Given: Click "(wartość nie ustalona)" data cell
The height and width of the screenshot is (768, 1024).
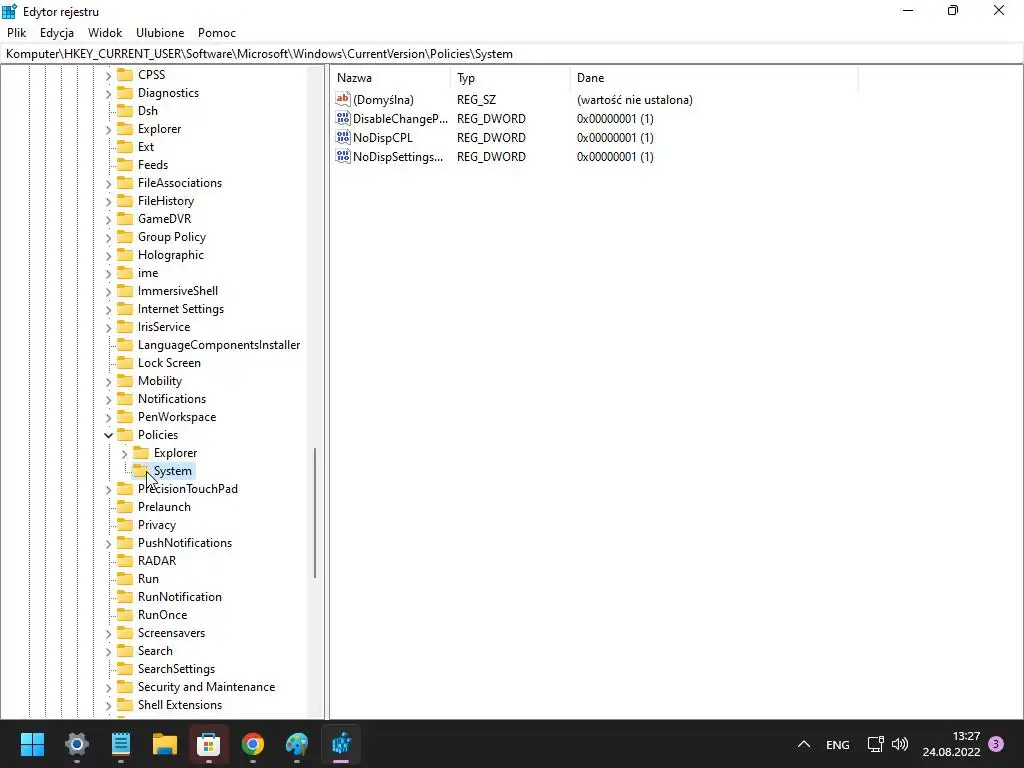Looking at the screenshot, I should [635, 100].
